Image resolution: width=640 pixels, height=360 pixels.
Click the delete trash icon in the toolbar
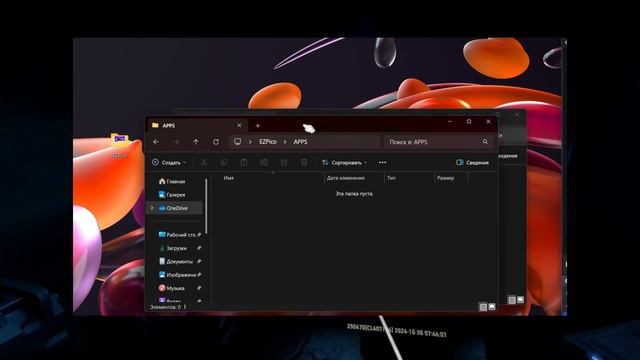click(304, 162)
